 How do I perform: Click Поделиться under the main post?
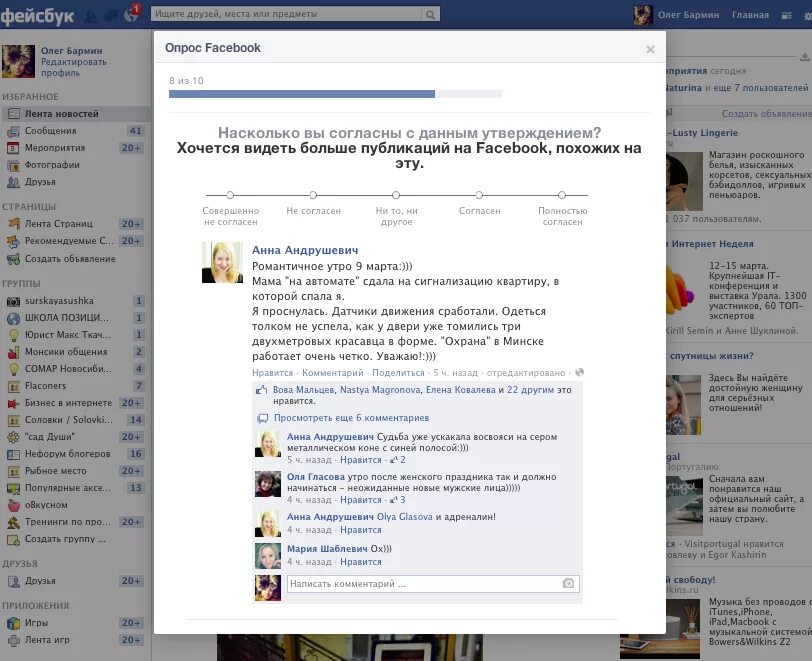coord(398,372)
